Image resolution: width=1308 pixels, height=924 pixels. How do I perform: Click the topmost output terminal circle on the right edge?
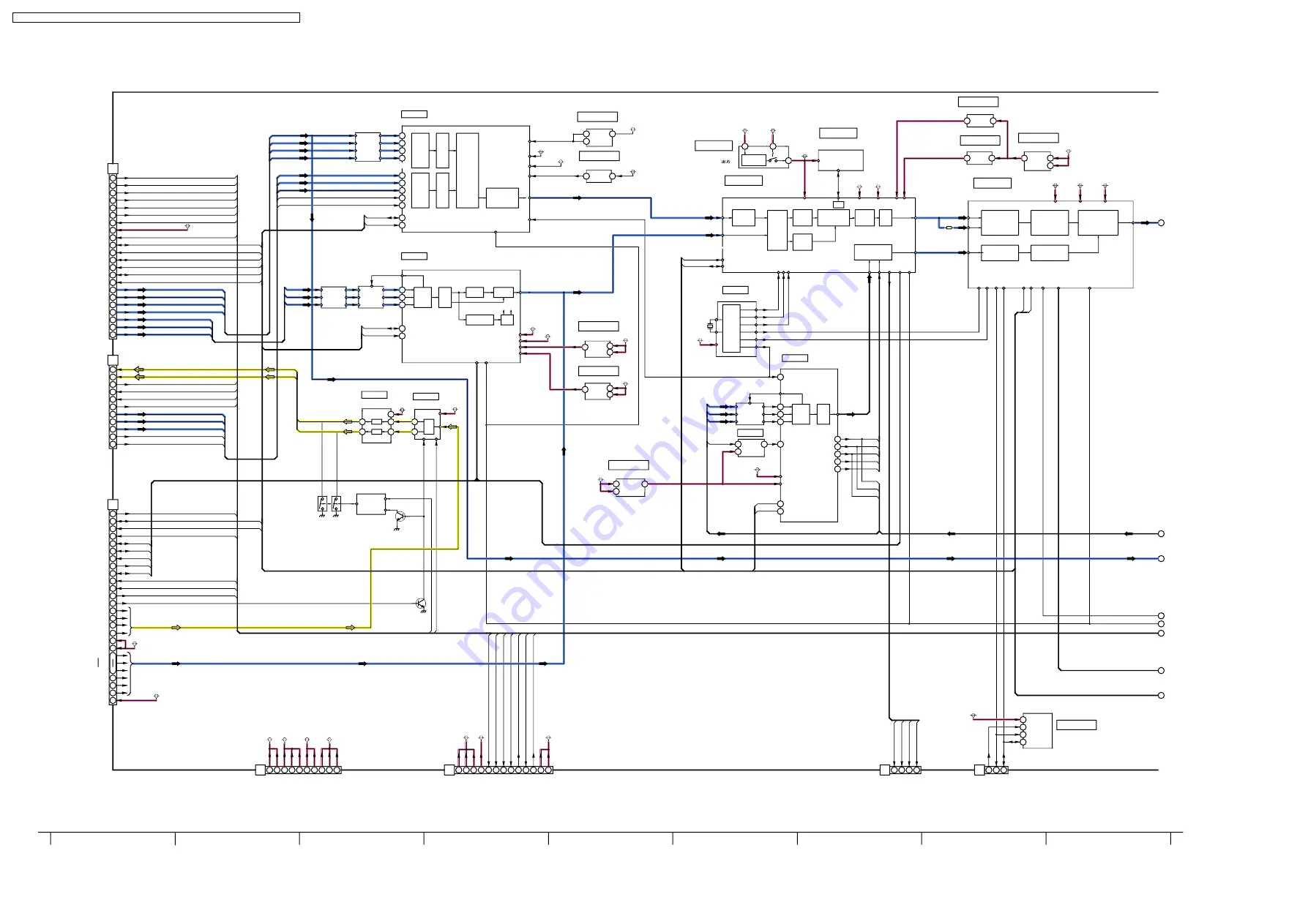point(1161,222)
